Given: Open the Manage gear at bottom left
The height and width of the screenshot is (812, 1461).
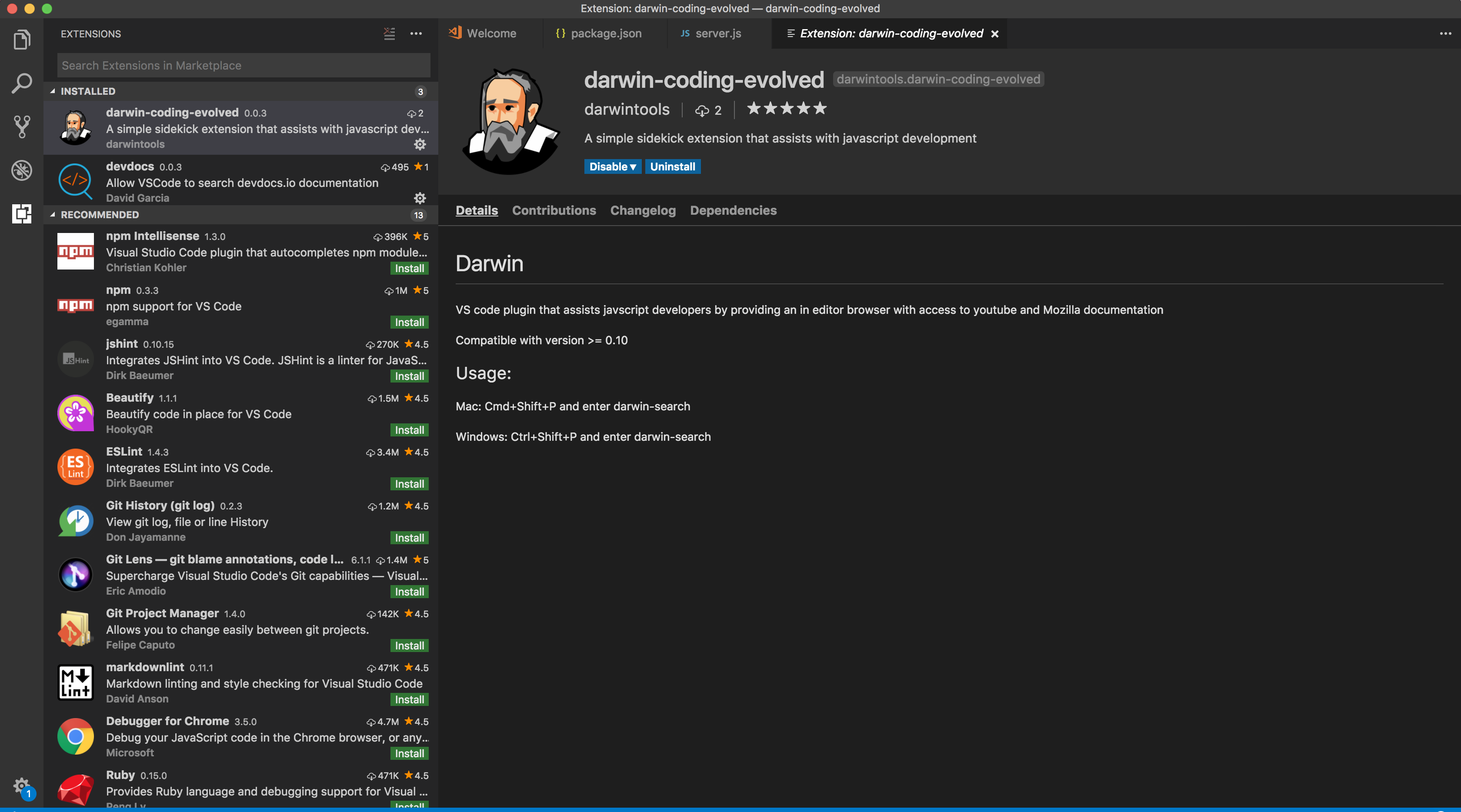Looking at the screenshot, I should pos(22,786).
